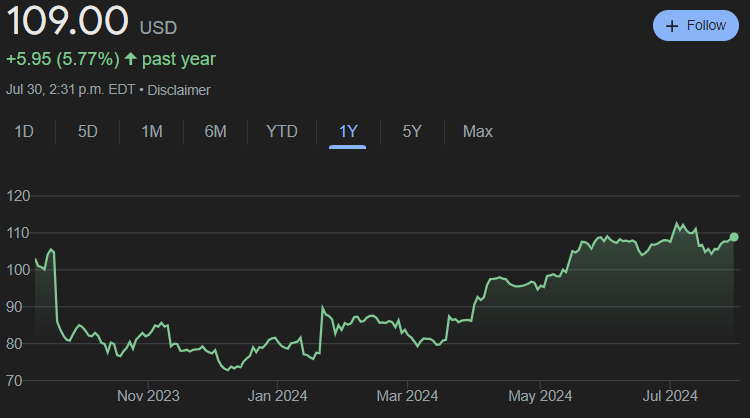
Task: Click the plus icon on Follow
Action: (x=672, y=25)
